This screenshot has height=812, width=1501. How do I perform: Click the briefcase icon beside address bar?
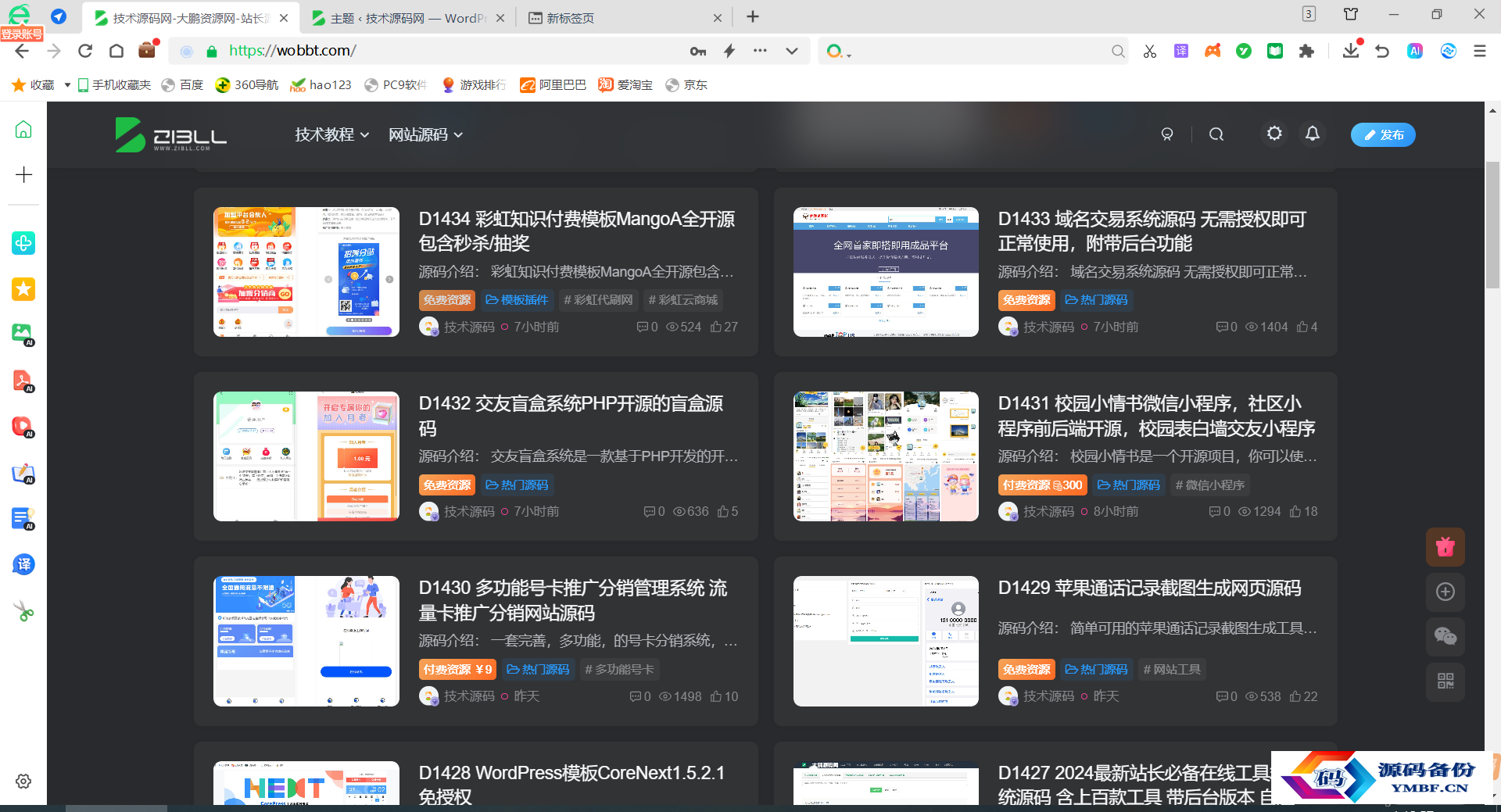click(x=147, y=50)
